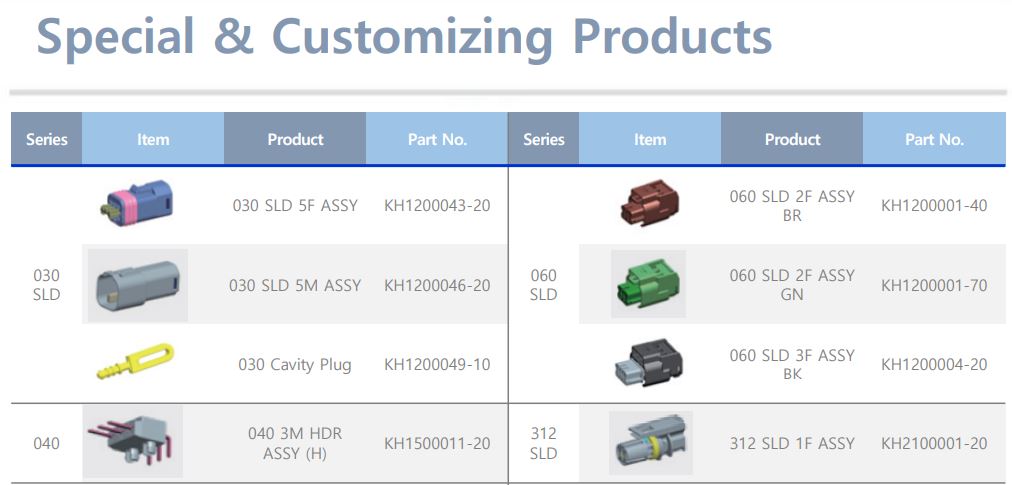This screenshot has width=1012, height=485.
Task: Select the 312 SLD series cell
Action: click(x=543, y=443)
